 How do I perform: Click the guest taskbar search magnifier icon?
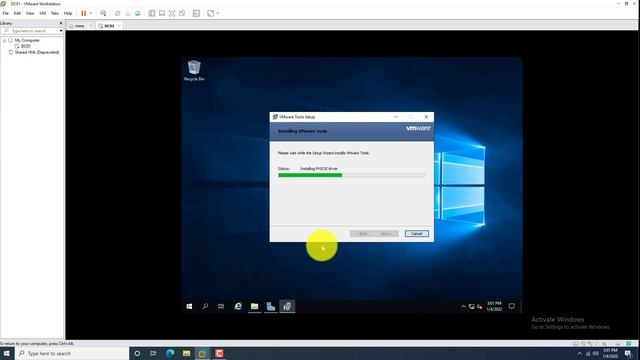click(205, 306)
